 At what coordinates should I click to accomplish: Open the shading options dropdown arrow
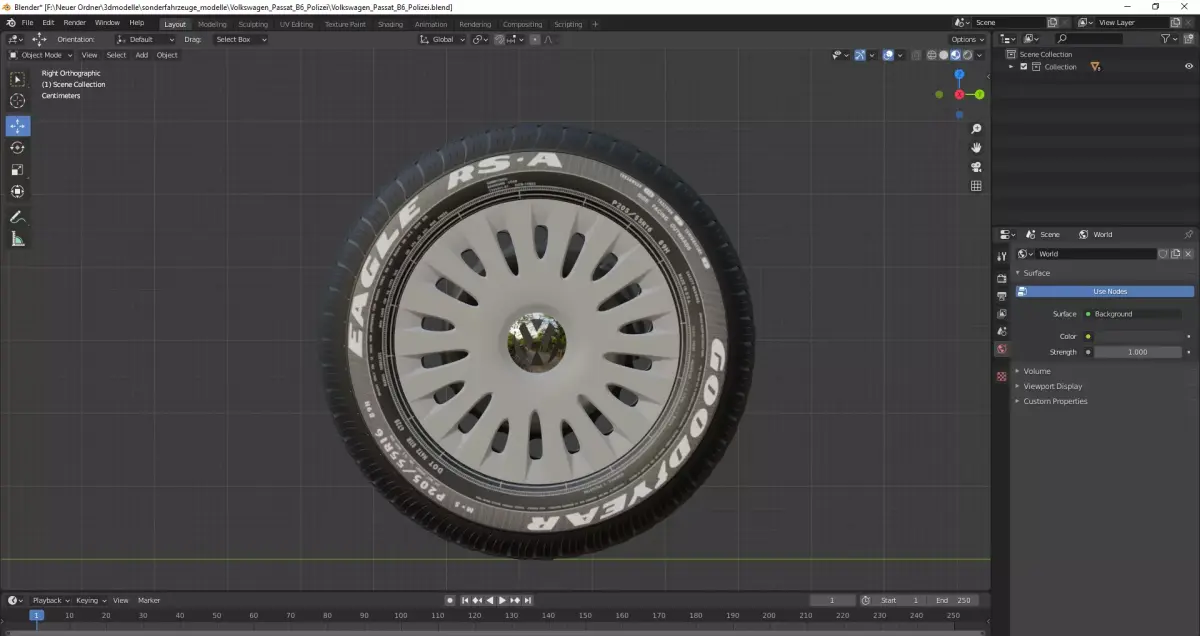point(981,55)
